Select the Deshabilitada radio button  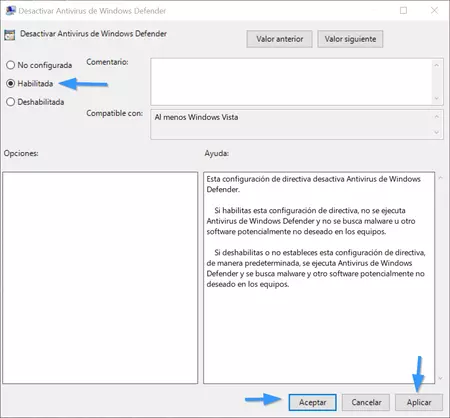click(11, 102)
